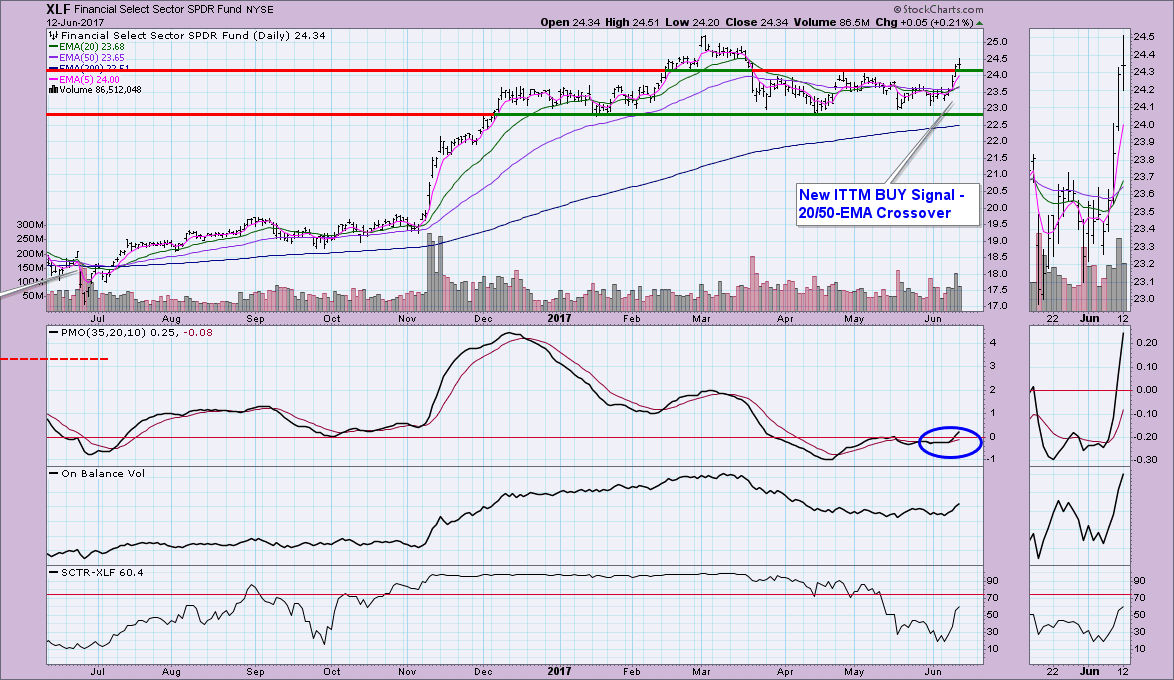Click the -0.30 label on zoom PMO axis

click(1144, 460)
